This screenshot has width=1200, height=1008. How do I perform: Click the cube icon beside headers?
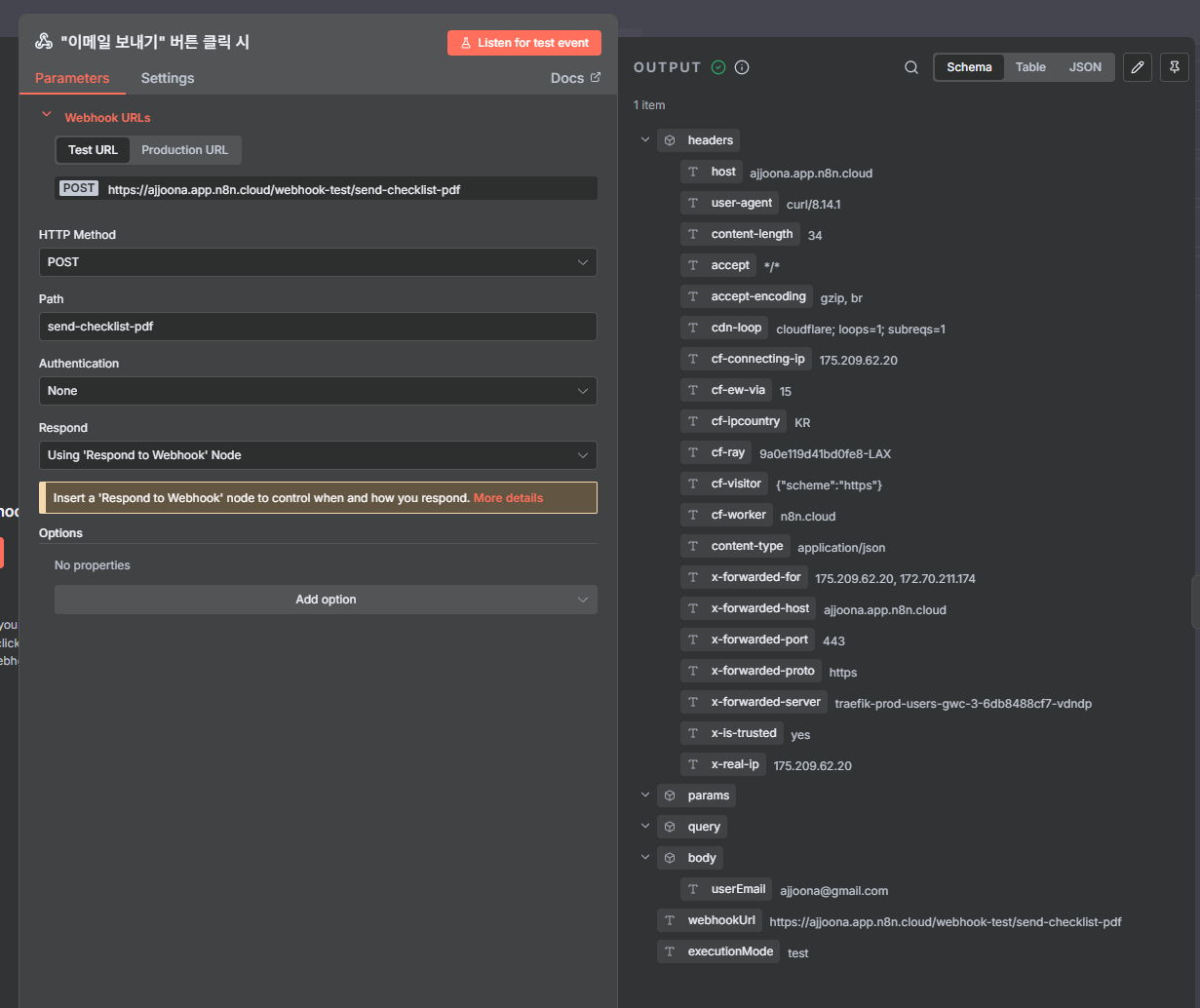point(670,140)
